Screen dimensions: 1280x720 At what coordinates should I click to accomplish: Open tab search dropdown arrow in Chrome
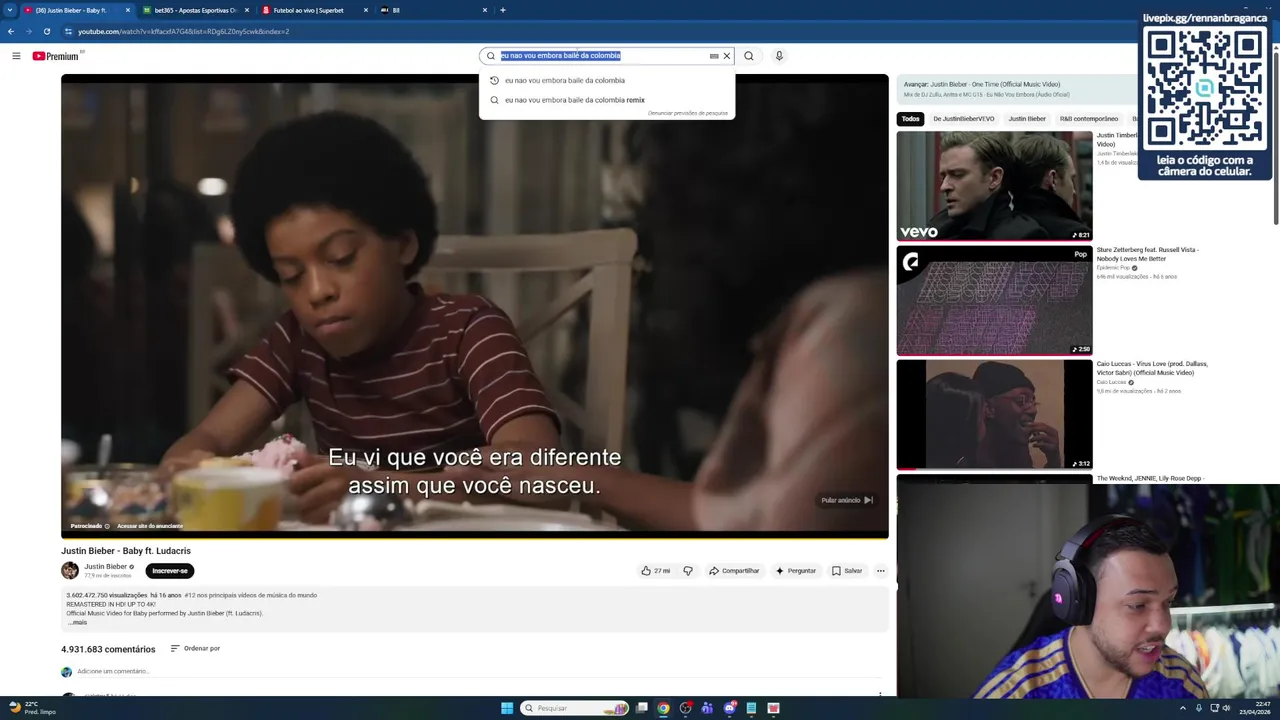[x=10, y=10]
